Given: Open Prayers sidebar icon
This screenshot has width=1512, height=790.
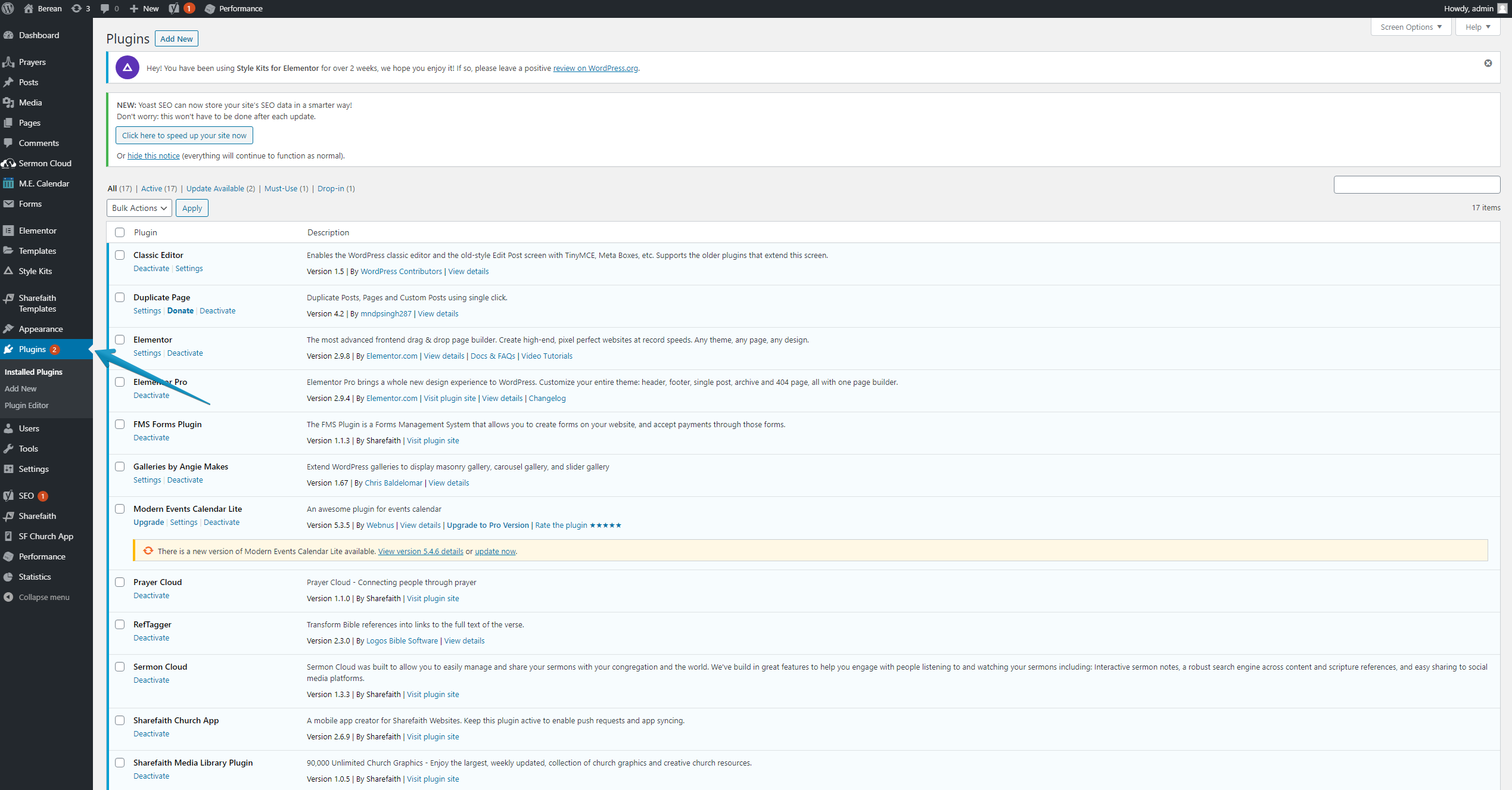Looking at the screenshot, I should pos(8,62).
